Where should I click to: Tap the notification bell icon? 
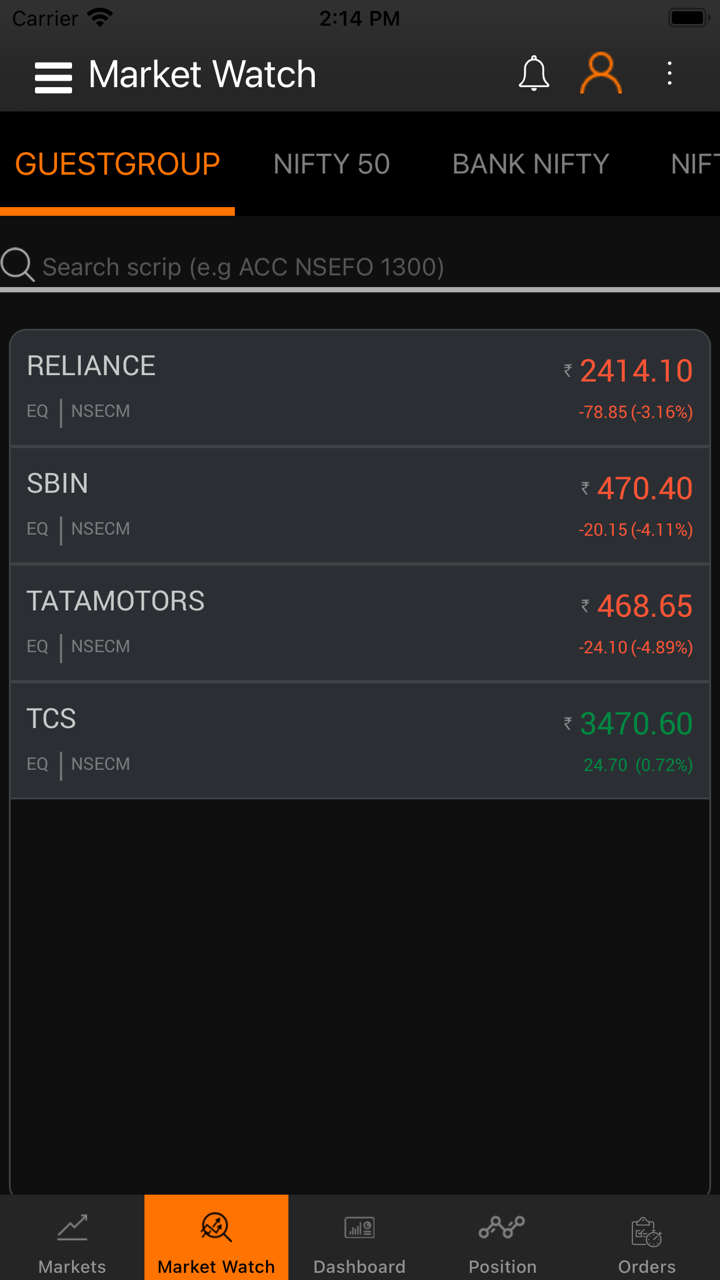[534, 74]
